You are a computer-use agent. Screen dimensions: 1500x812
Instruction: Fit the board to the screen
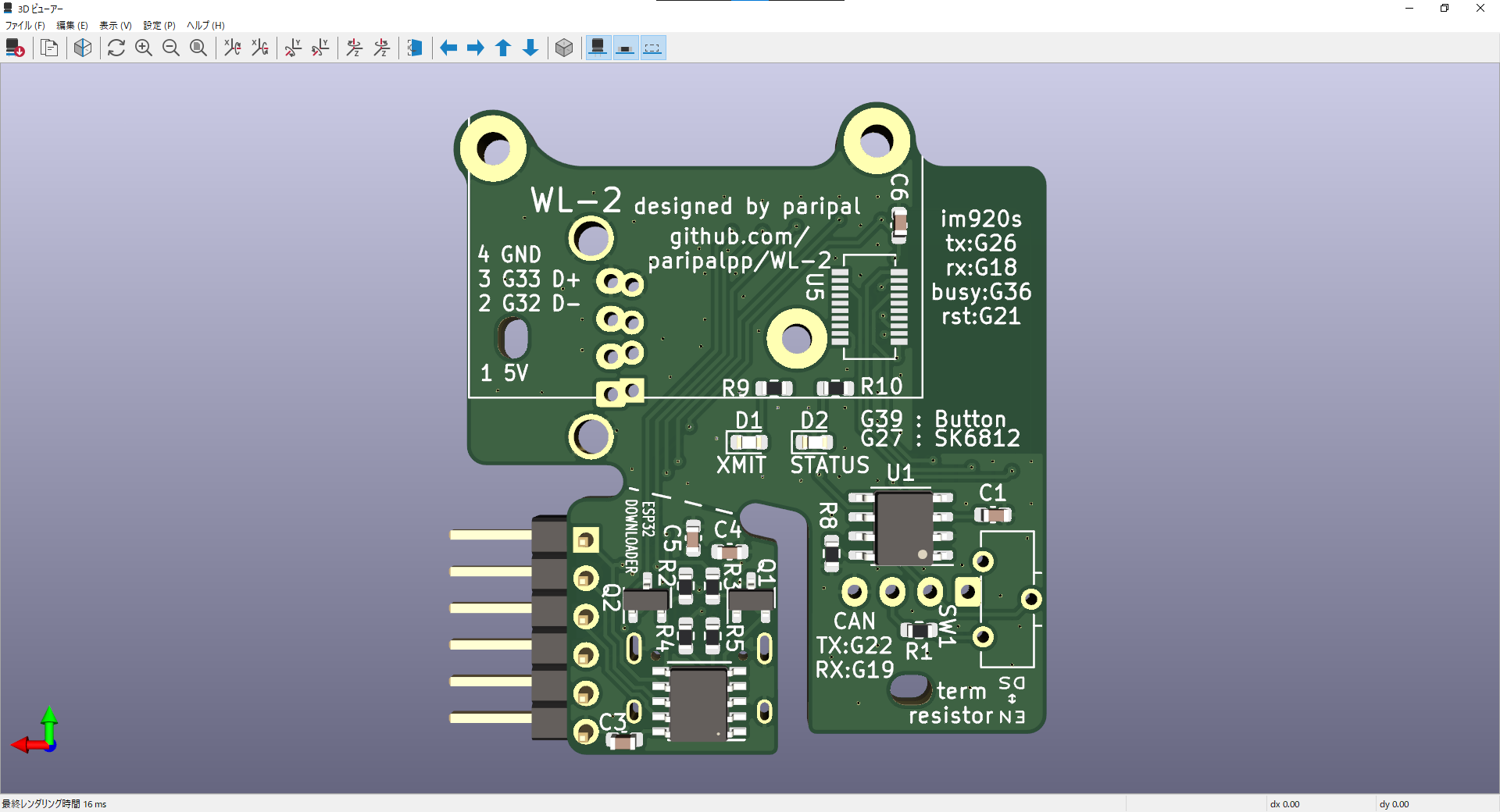click(x=198, y=48)
